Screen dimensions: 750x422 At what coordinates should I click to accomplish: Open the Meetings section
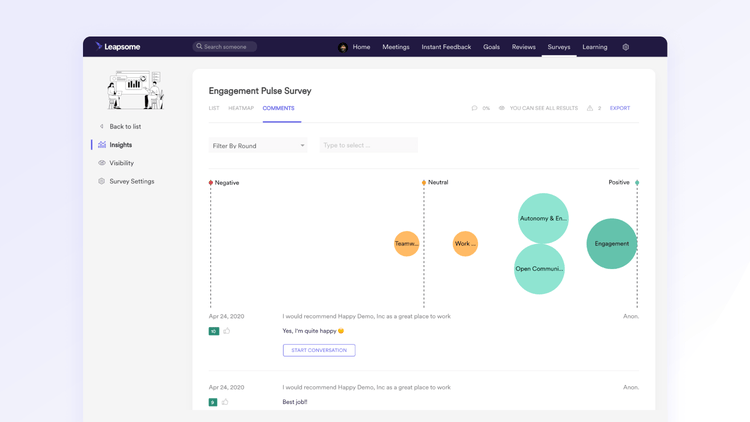(396, 47)
